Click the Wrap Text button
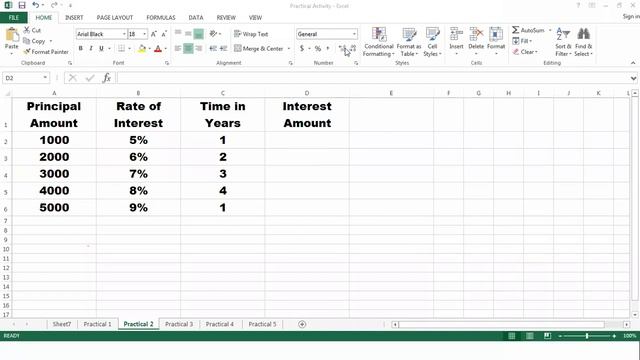Screen dimensions: 640x360 click(251, 34)
